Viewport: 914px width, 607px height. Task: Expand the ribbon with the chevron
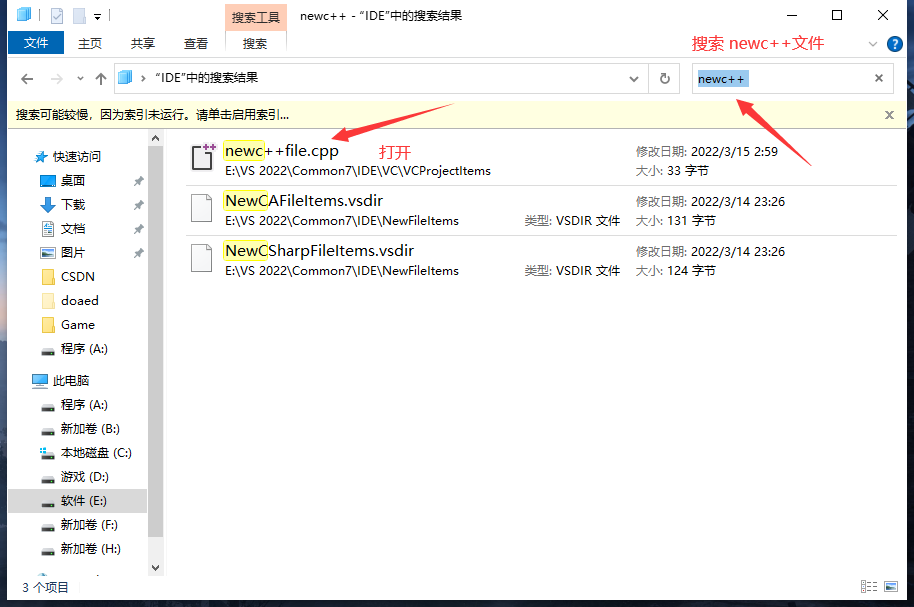pyautogui.click(x=873, y=44)
